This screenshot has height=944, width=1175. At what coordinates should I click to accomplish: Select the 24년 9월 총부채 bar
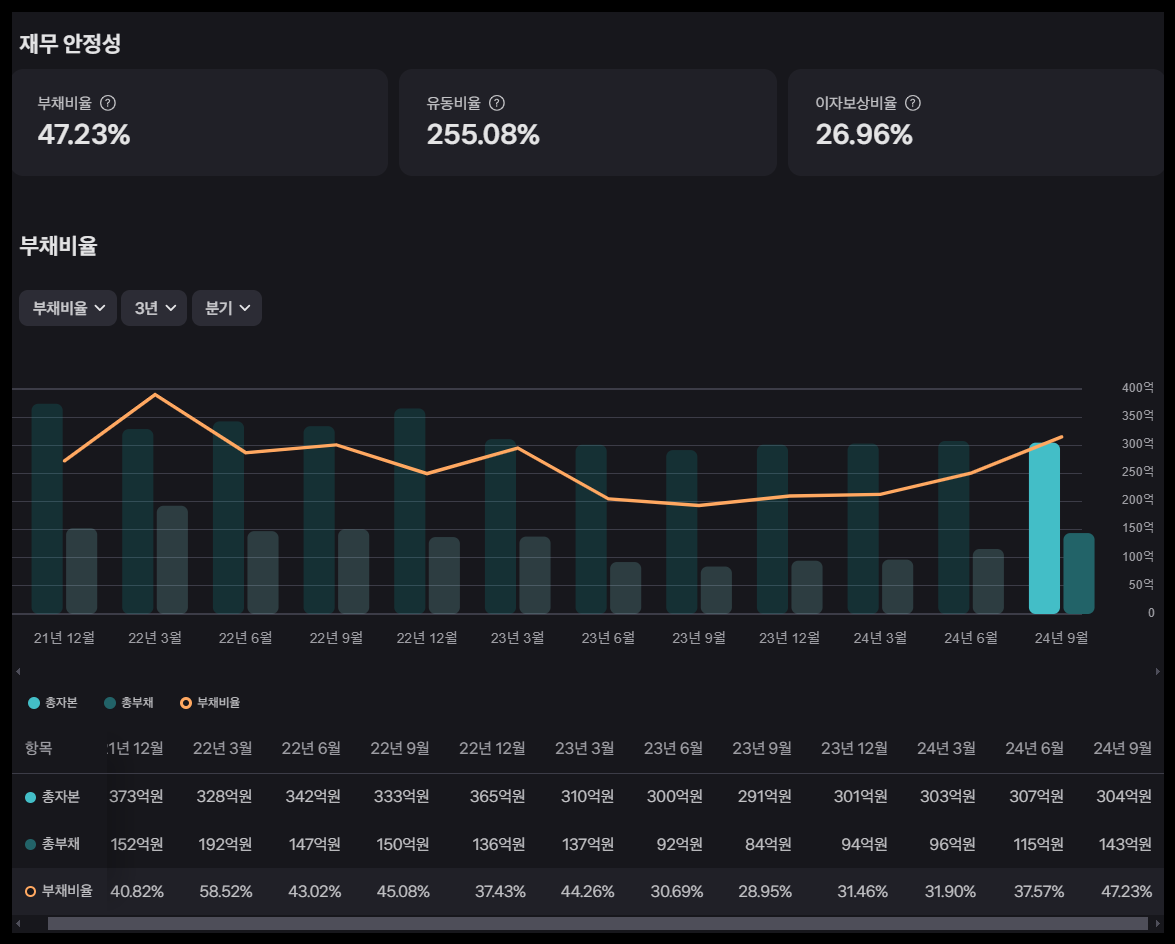pos(1079,573)
